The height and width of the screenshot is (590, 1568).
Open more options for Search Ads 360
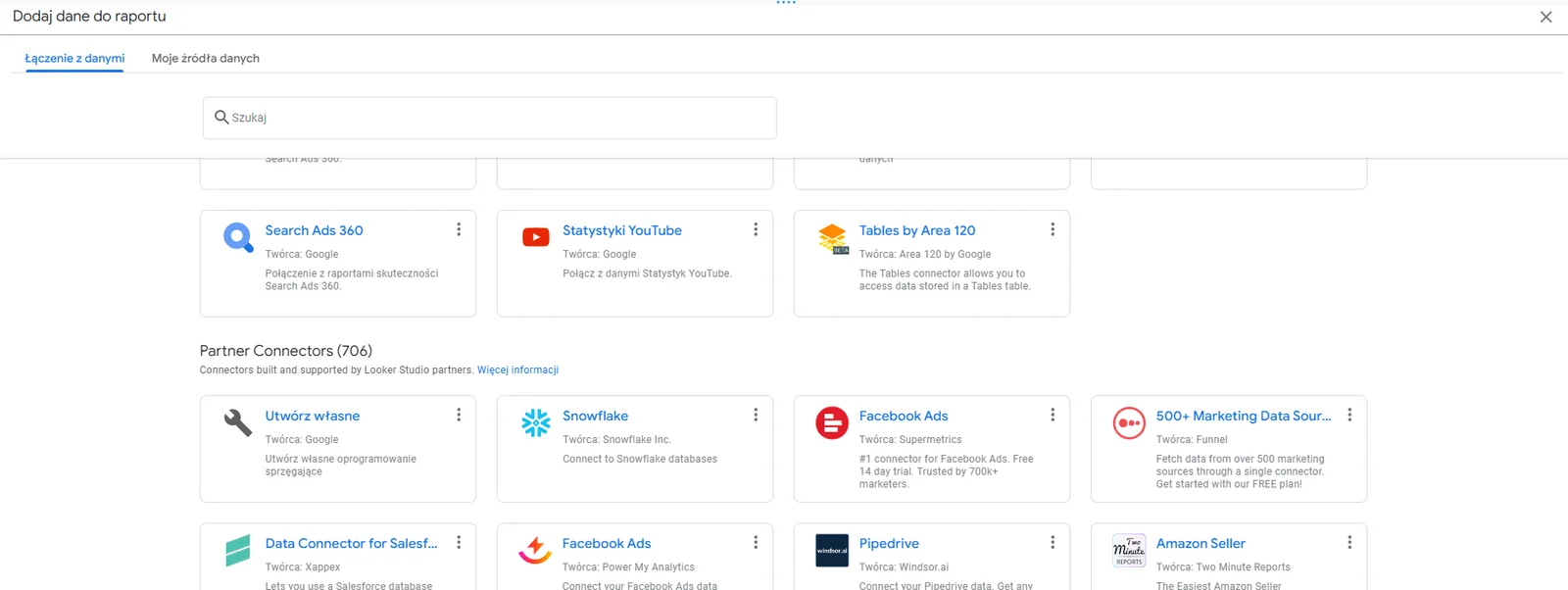[459, 229]
